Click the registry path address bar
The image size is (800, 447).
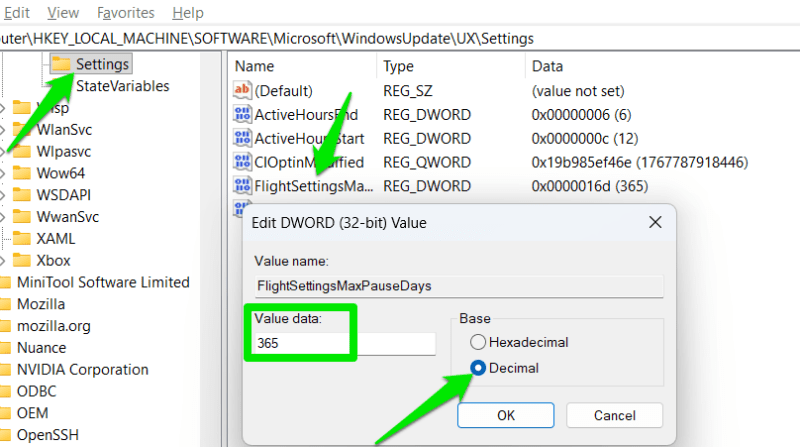tap(400, 38)
